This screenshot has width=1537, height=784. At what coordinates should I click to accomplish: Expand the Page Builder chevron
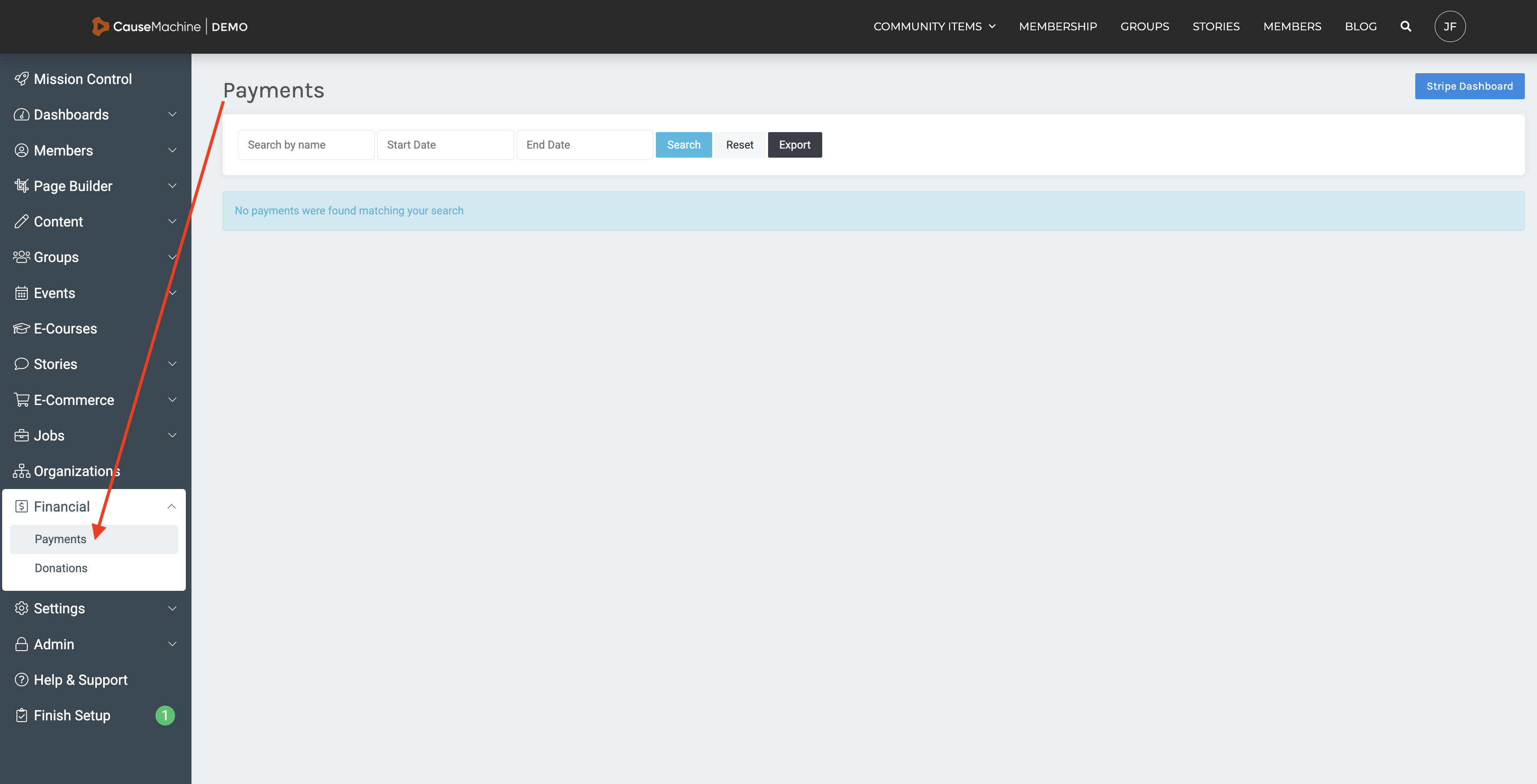tap(172, 185)
